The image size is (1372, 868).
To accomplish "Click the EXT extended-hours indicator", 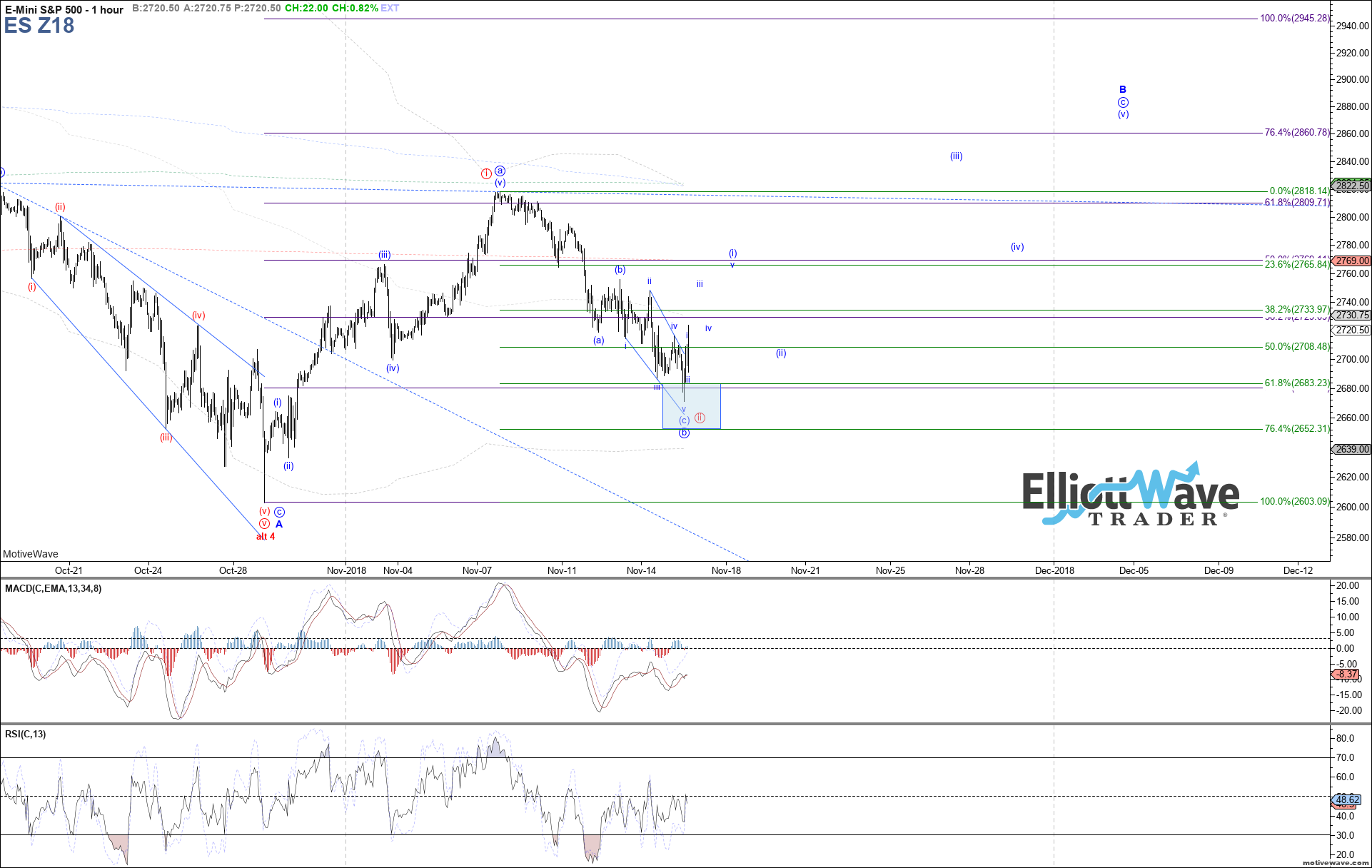I will click(390, 8).
